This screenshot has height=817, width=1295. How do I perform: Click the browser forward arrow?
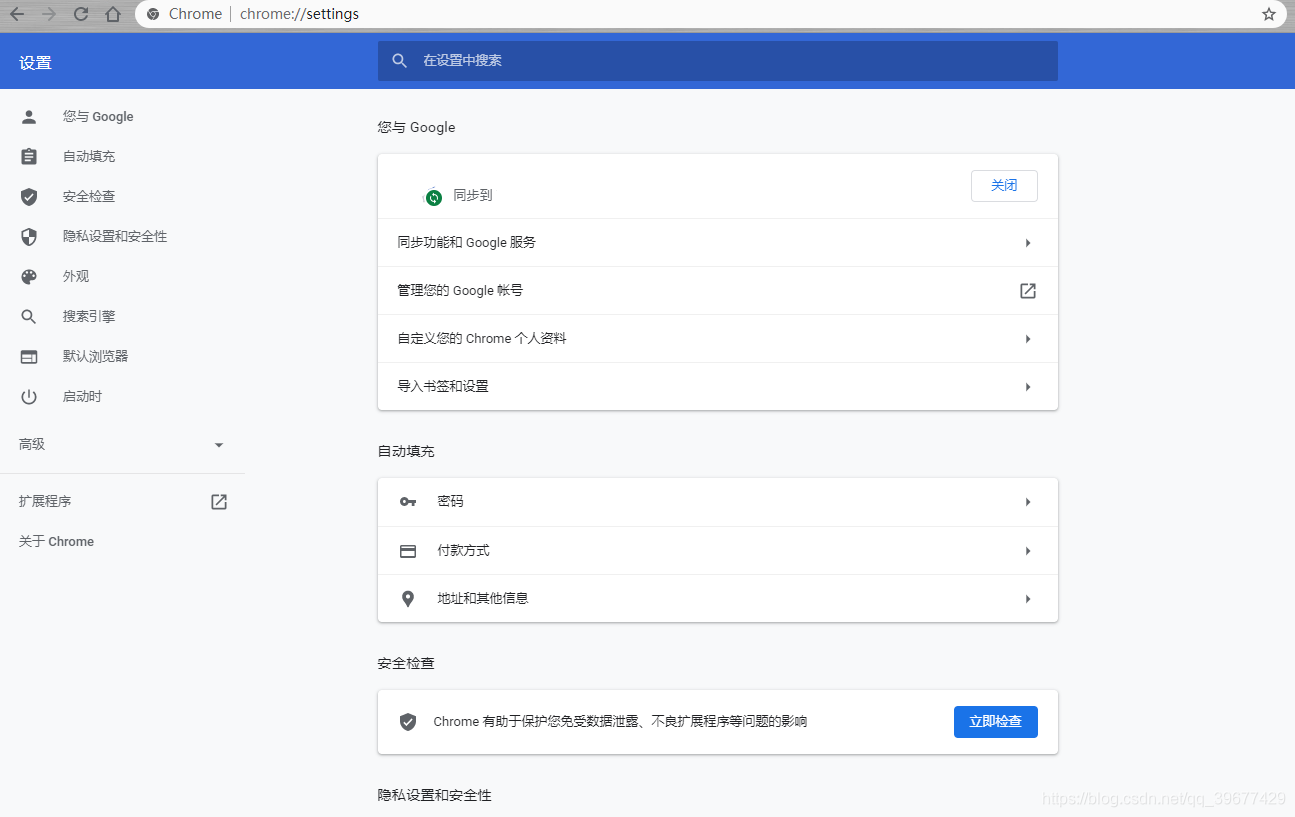click(x=49, y=14)
